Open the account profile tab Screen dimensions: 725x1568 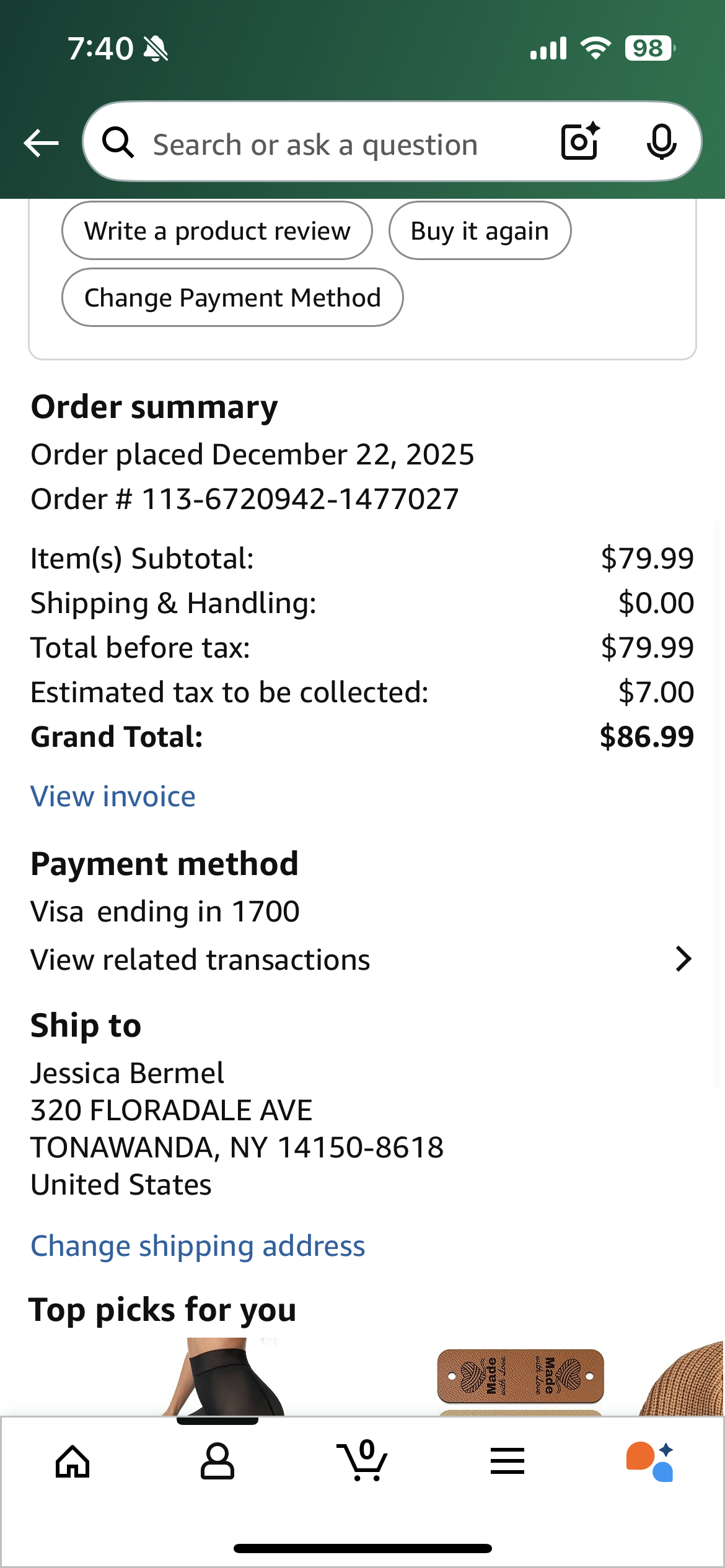[217, 1462]
